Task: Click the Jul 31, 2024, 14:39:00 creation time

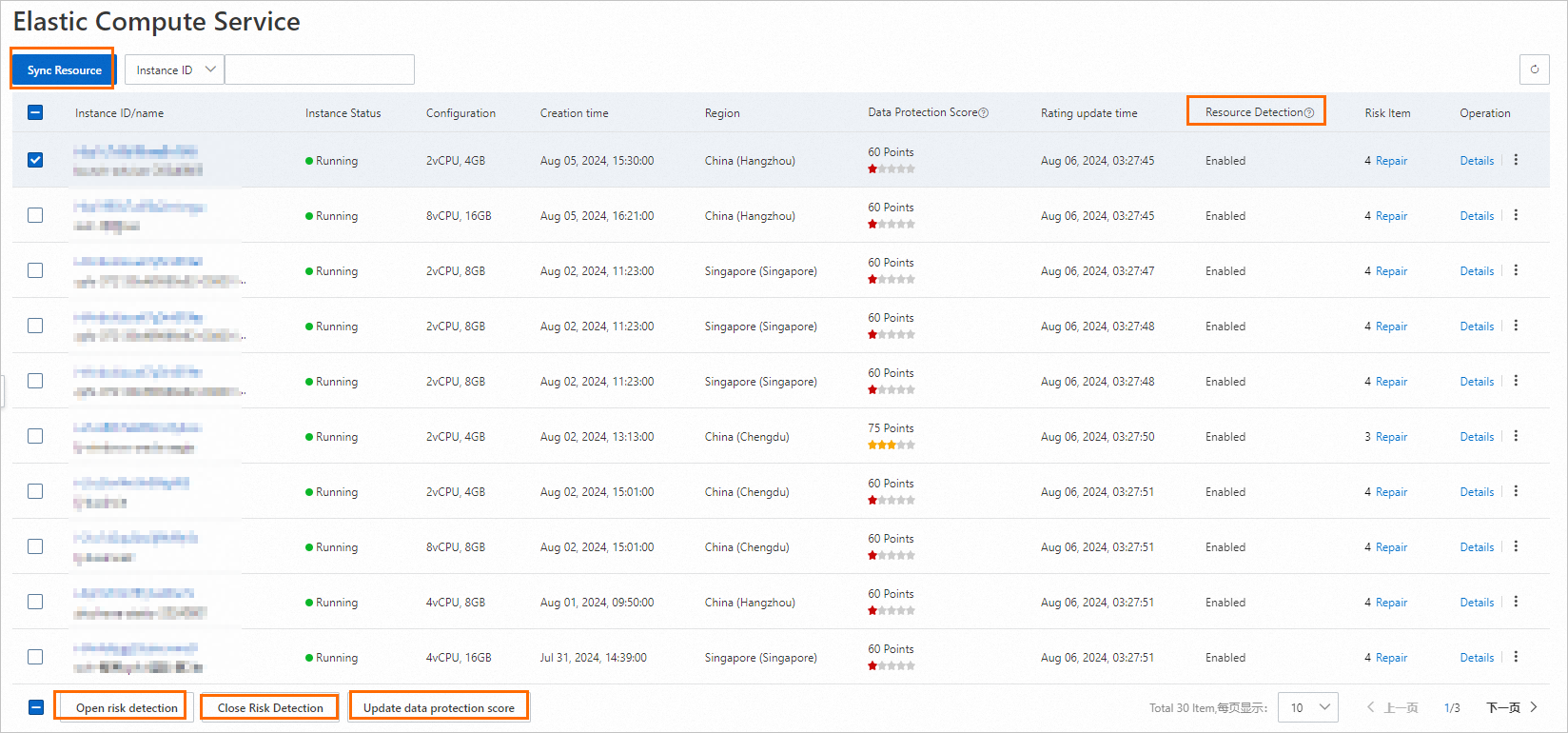Action: tap(593, 658)
